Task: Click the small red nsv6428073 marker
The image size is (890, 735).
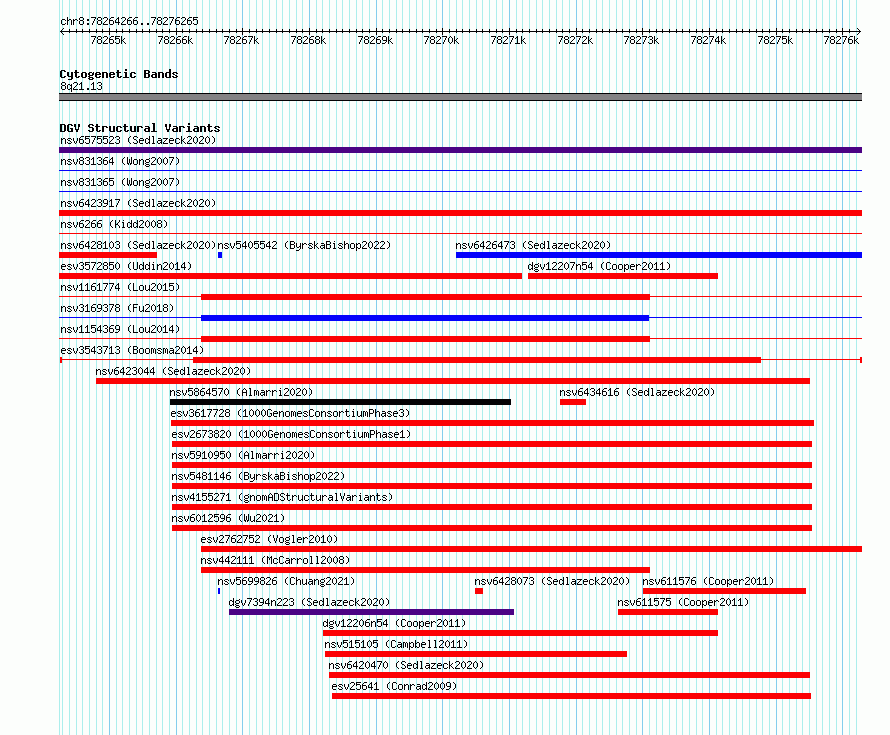Action: coord(479,591)
